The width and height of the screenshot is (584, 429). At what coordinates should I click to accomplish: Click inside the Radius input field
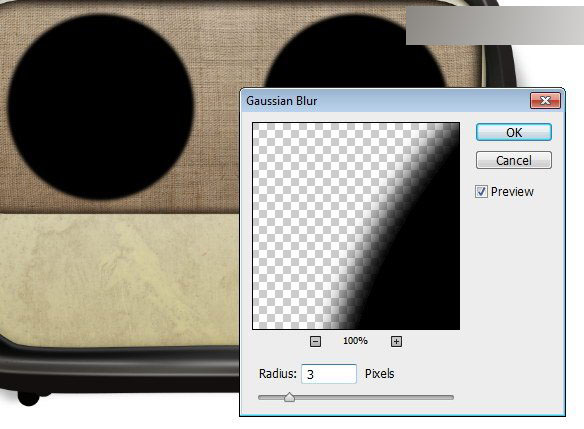pyautogui.click(x=329, y=374)
